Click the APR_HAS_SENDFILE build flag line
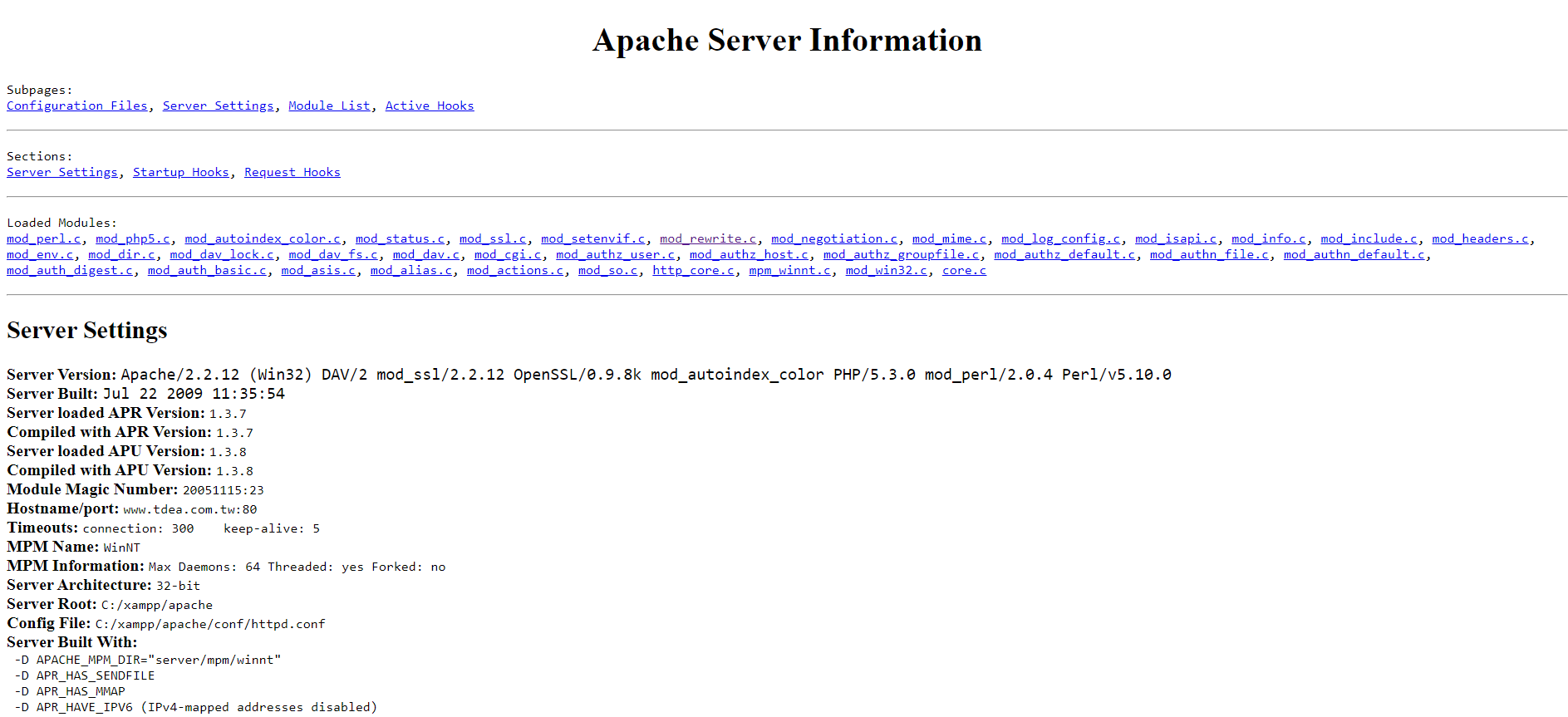The image size is (1568, 717). point(85,675)
